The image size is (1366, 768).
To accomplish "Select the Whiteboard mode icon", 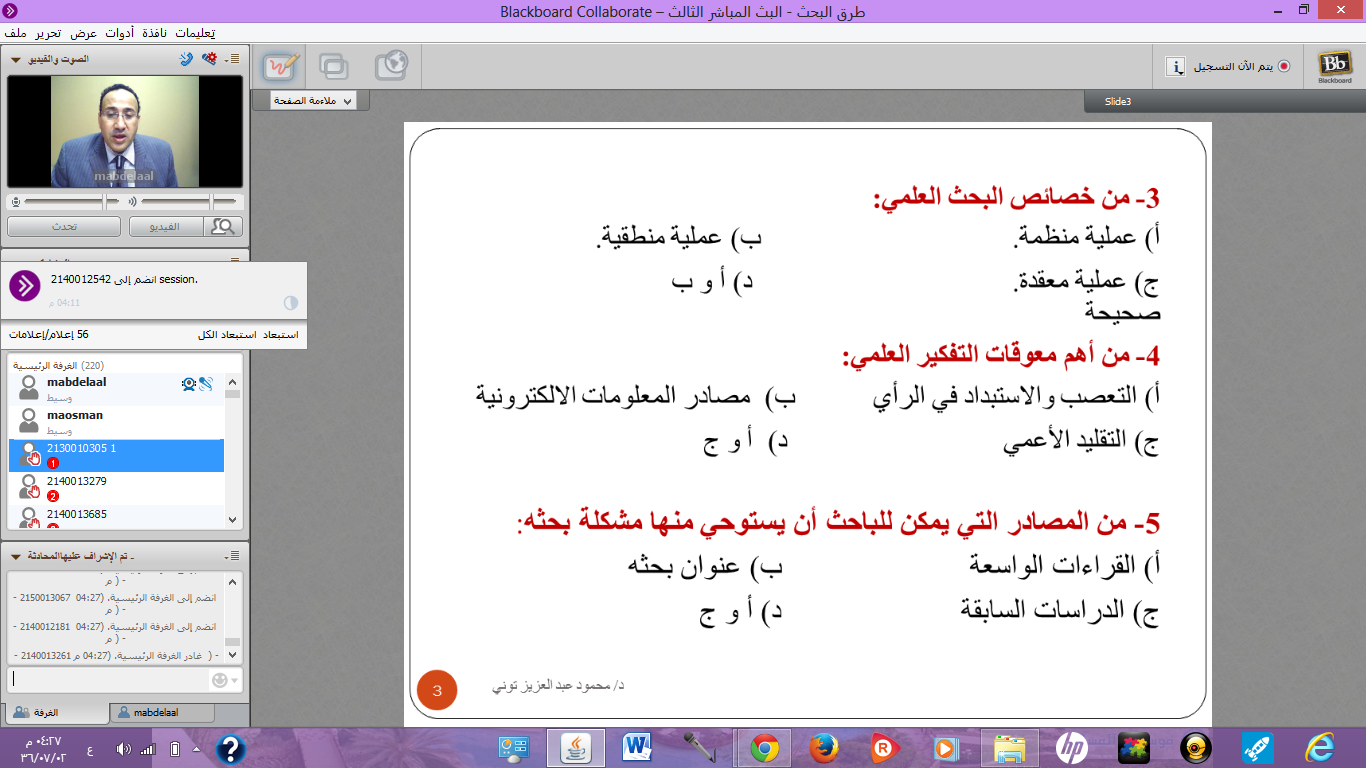I will point(281,67).
